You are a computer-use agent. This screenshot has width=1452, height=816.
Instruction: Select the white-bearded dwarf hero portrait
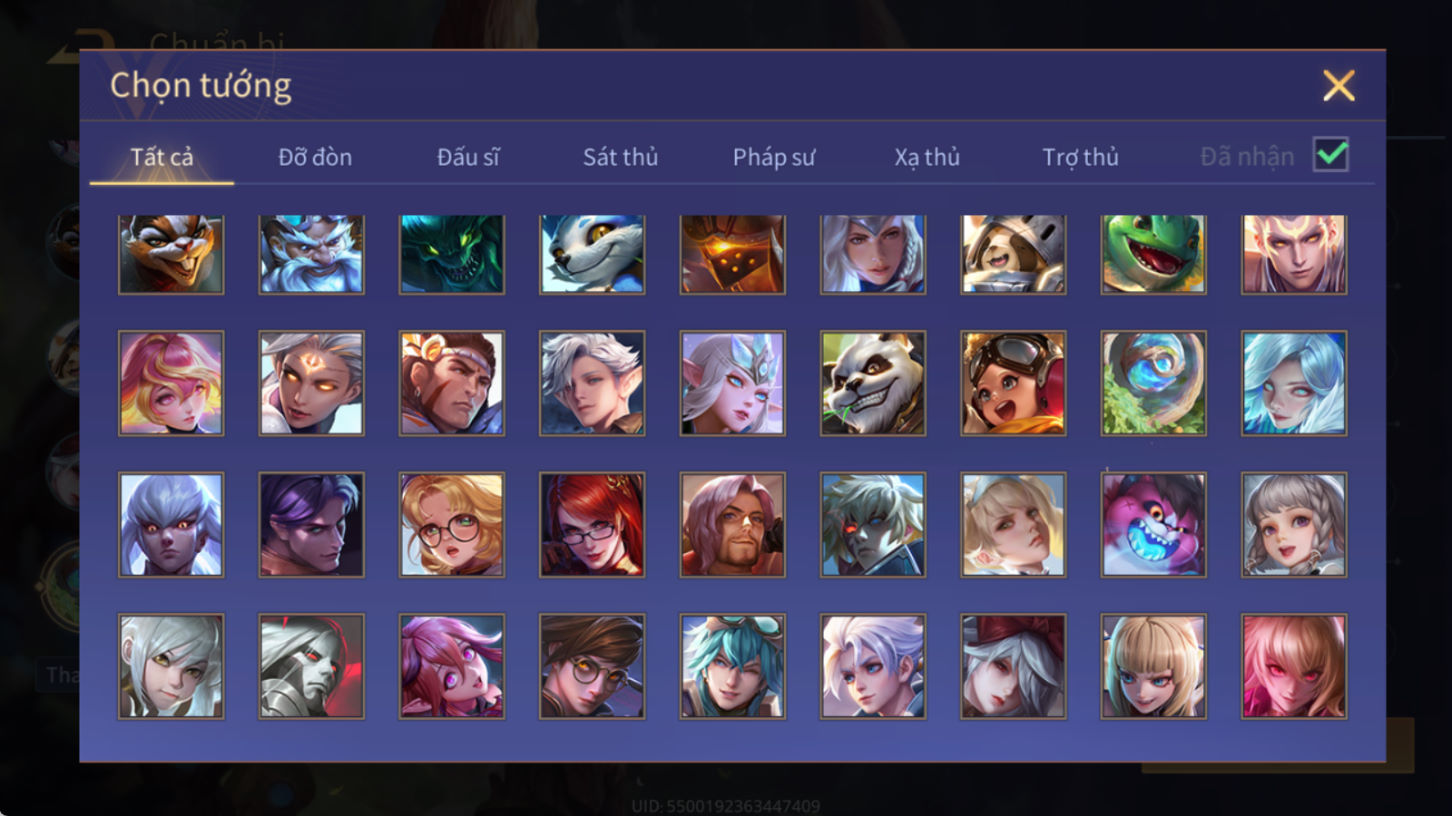311,254
